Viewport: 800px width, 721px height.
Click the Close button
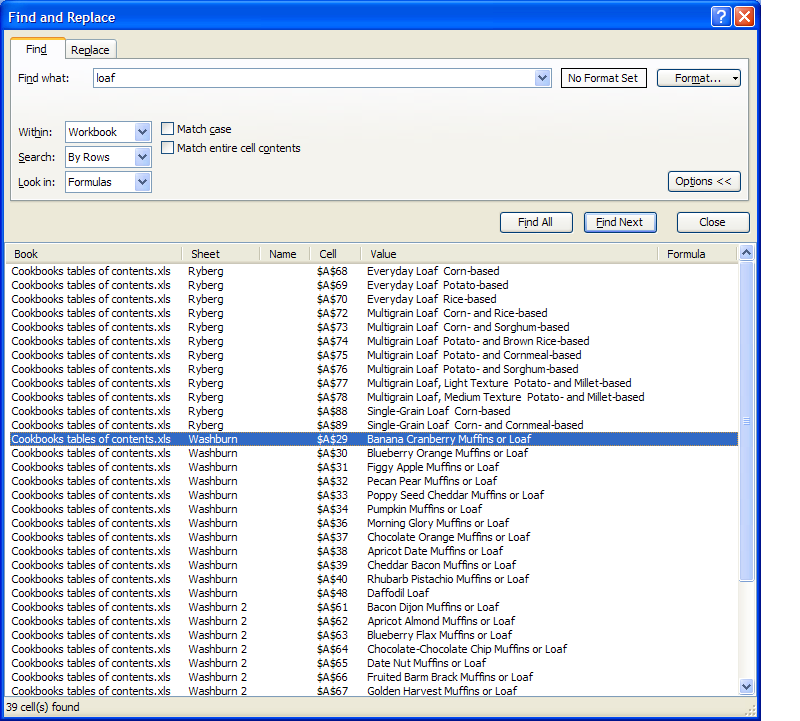[x=712, y=222]
